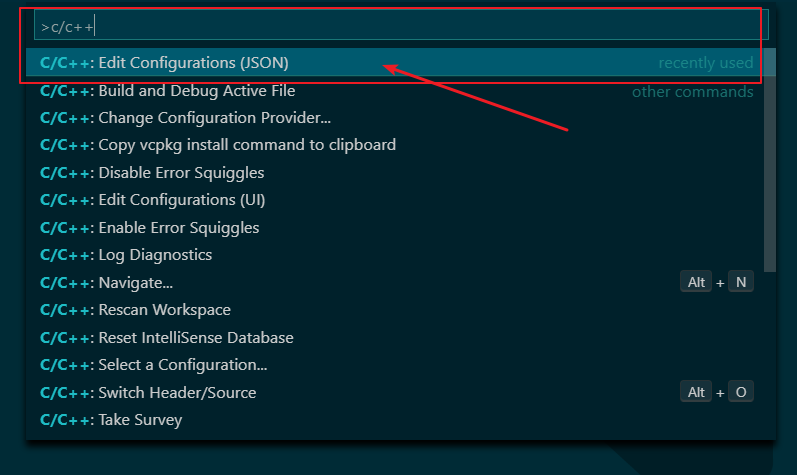
Task: Click the command palette search input
Action: pos(400,26)
